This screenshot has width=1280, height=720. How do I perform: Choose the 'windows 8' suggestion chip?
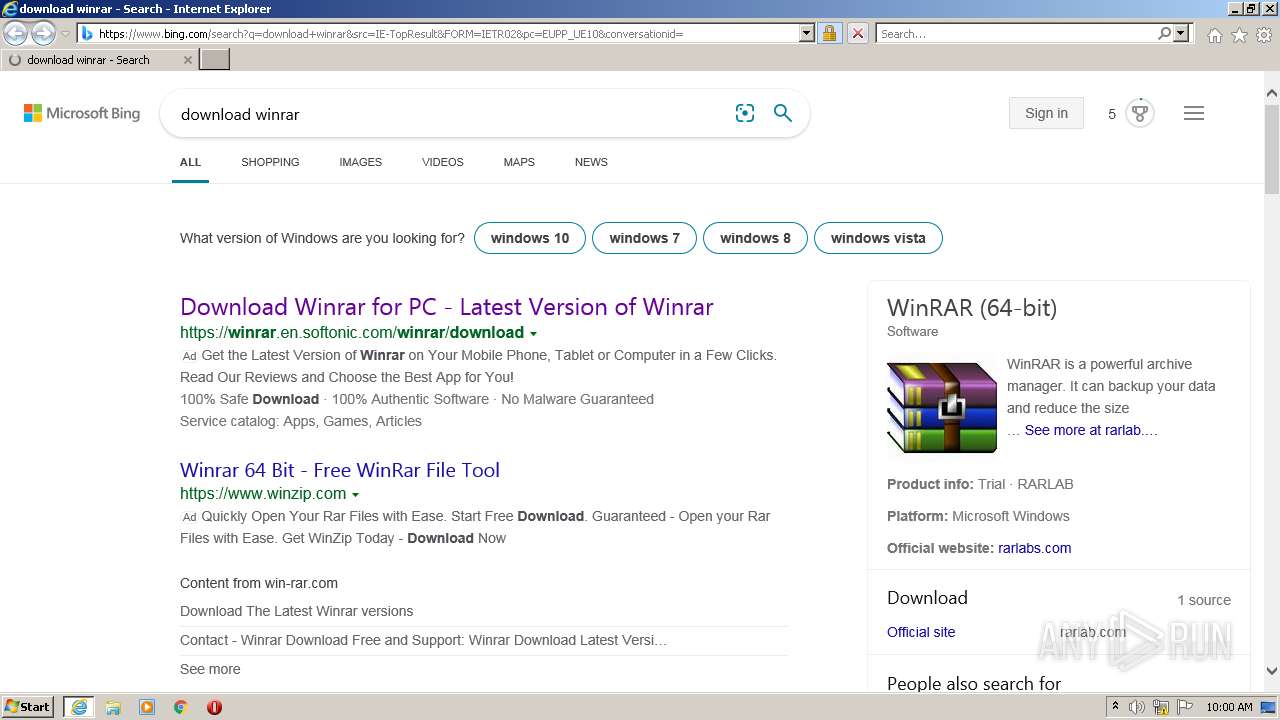tap(755, 238)
